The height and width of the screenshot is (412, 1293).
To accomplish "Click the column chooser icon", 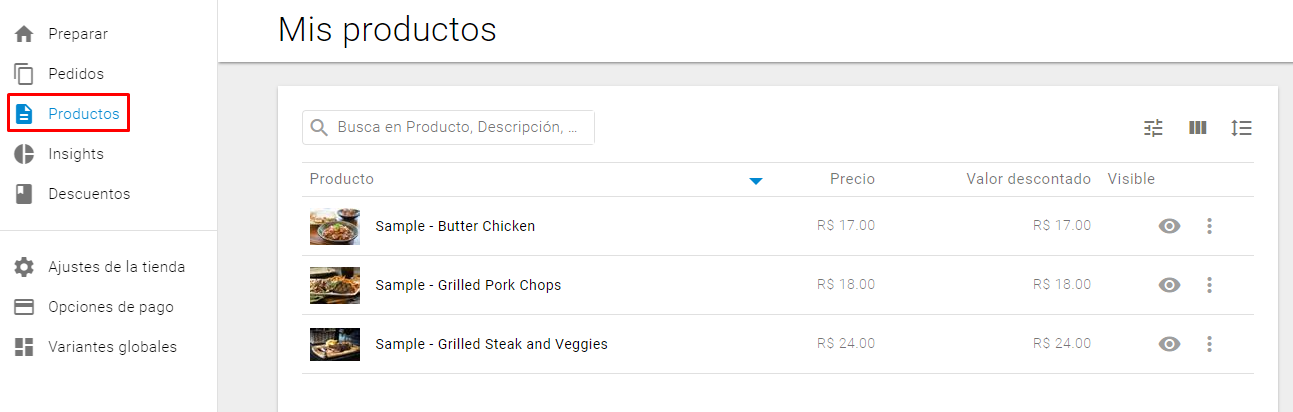I will 1198,128.
